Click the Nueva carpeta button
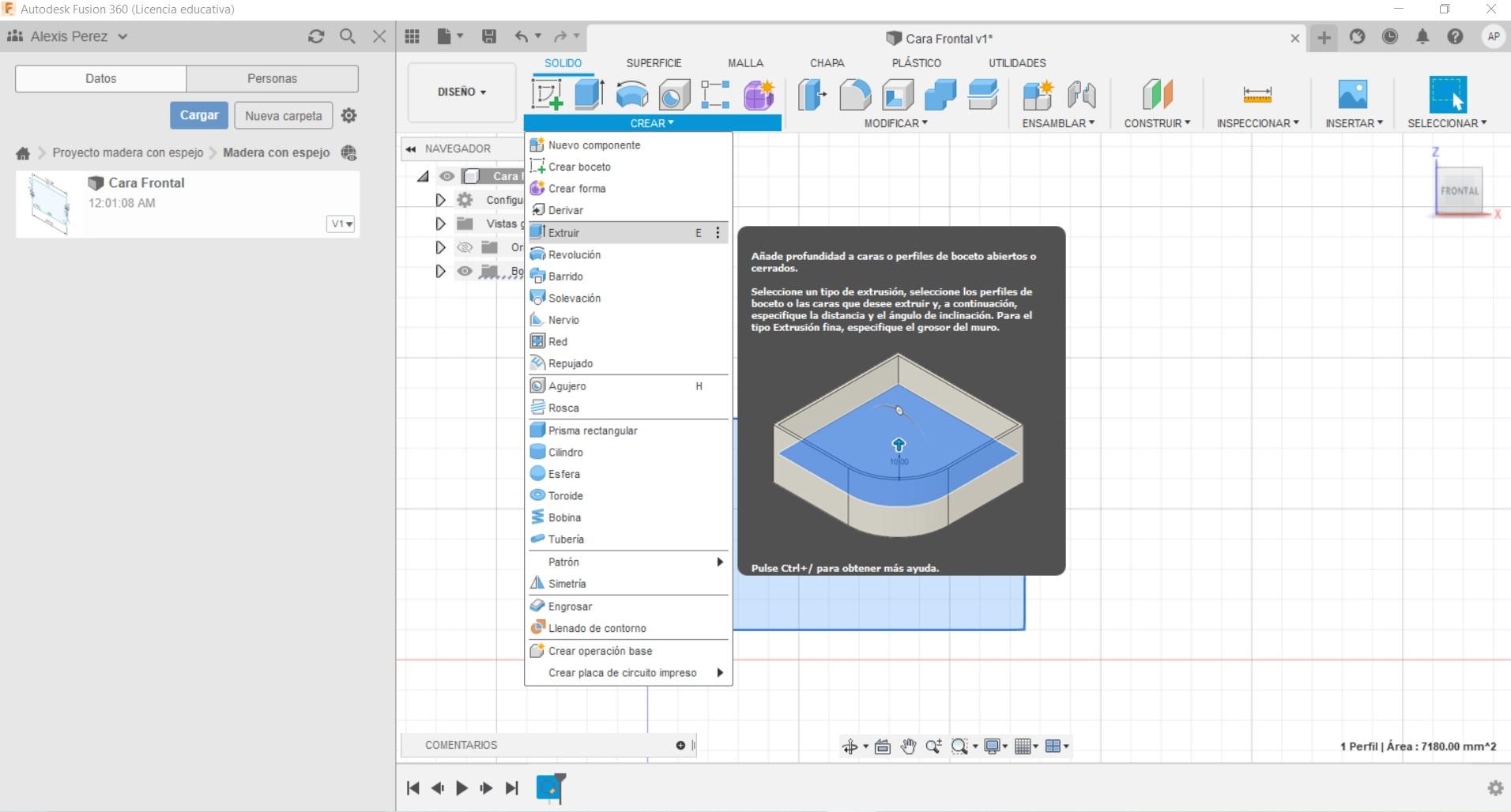 pos(283,115)
